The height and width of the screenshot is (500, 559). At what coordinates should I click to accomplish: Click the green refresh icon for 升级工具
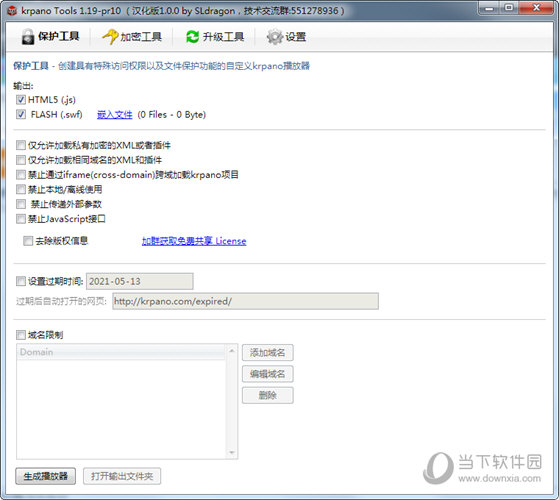click(x=193, y=37)
